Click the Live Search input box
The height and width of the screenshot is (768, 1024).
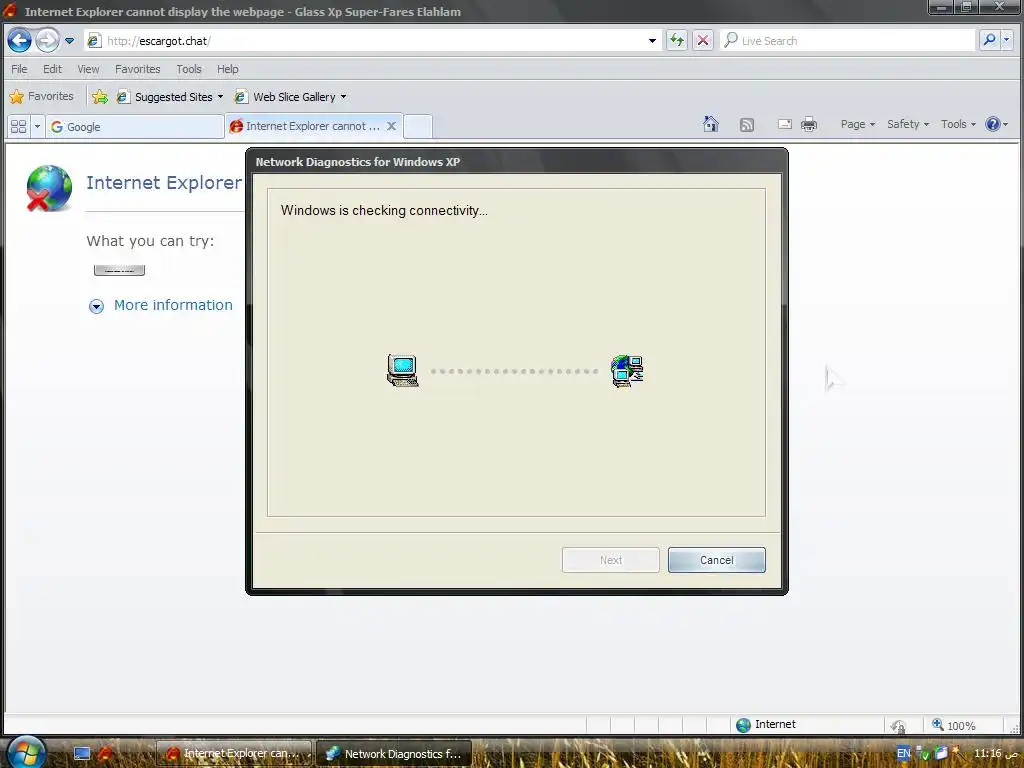pos(848,40)
